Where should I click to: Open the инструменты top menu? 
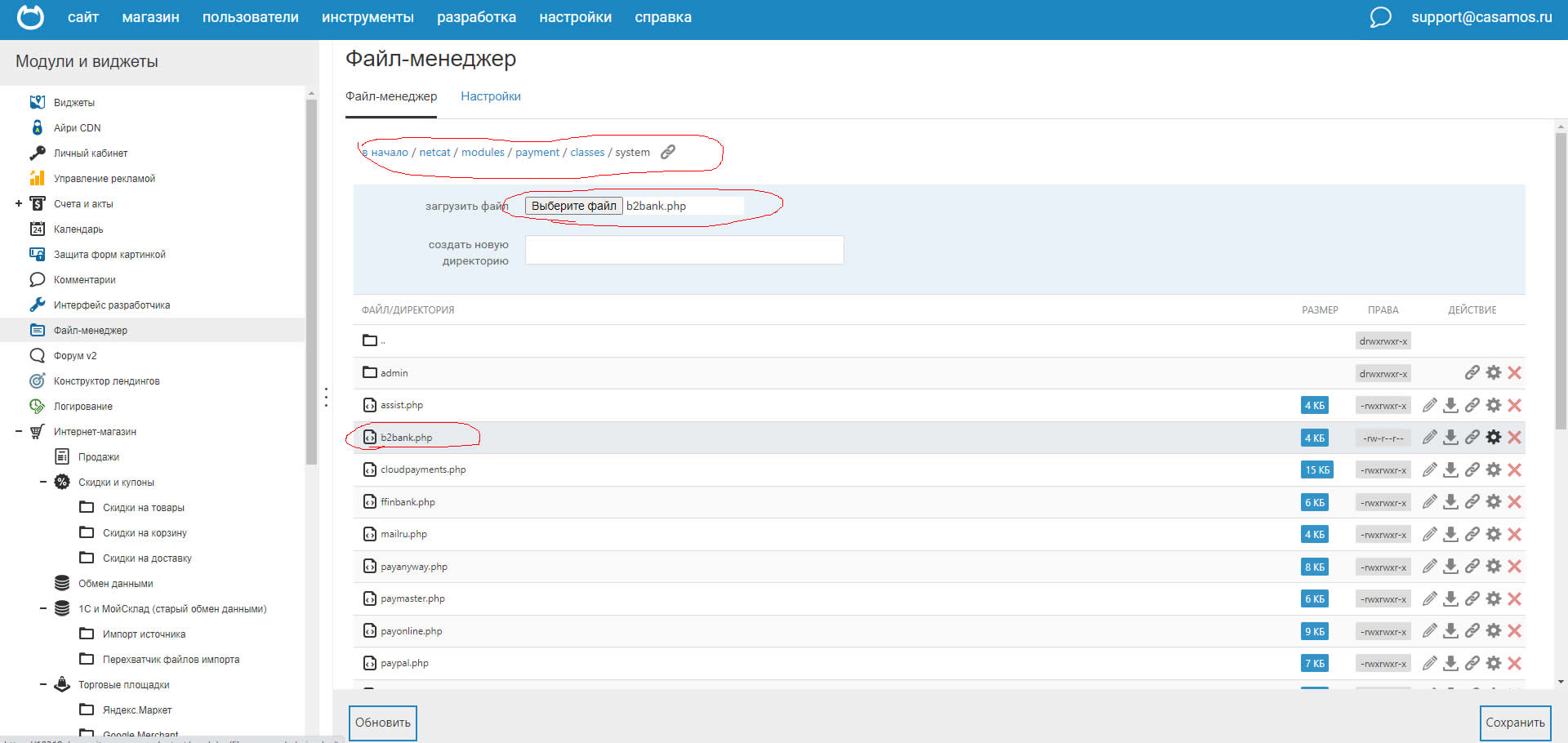(x=367, y=17)
